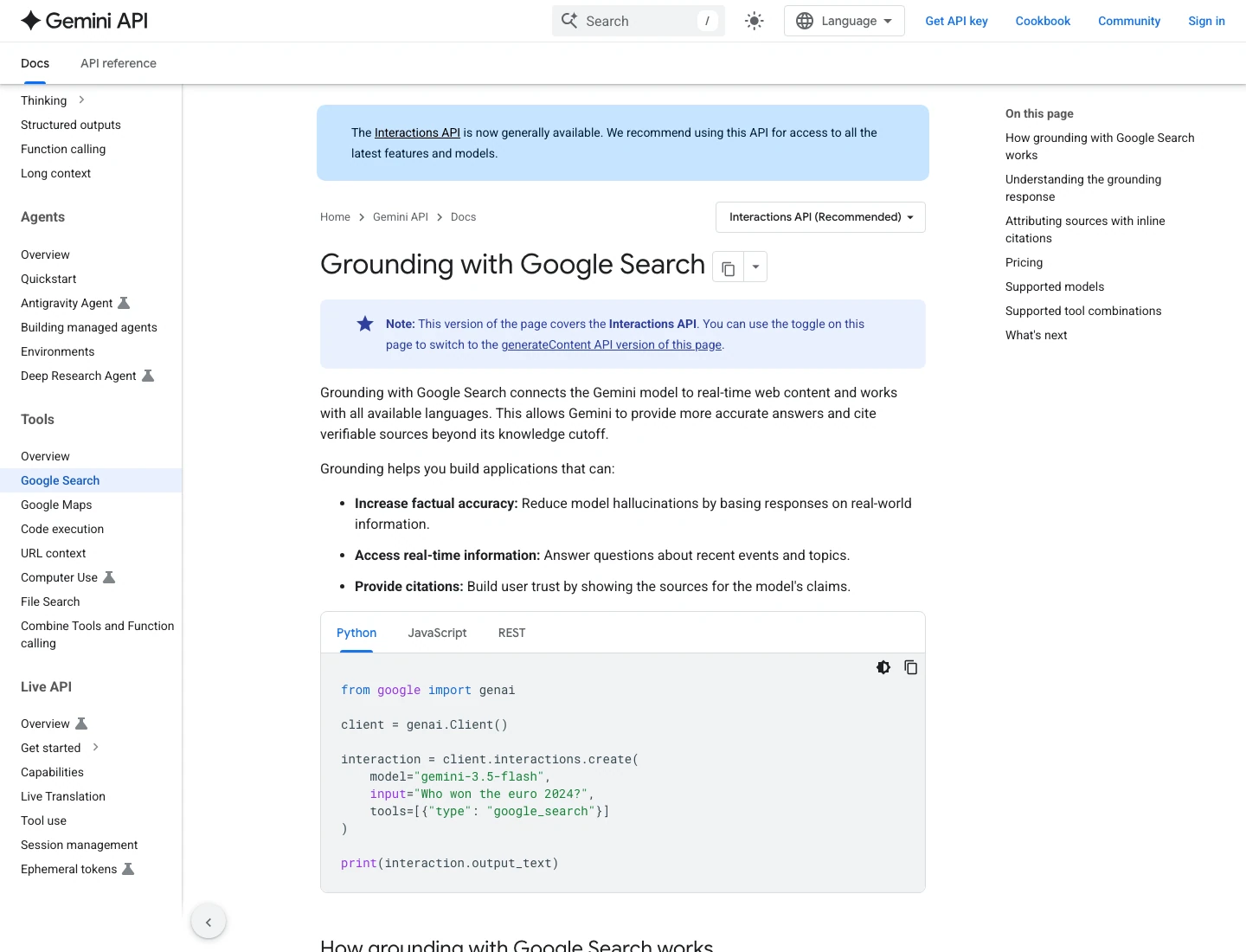
Task: Click the star note icon
Action: tap(365, 324)
